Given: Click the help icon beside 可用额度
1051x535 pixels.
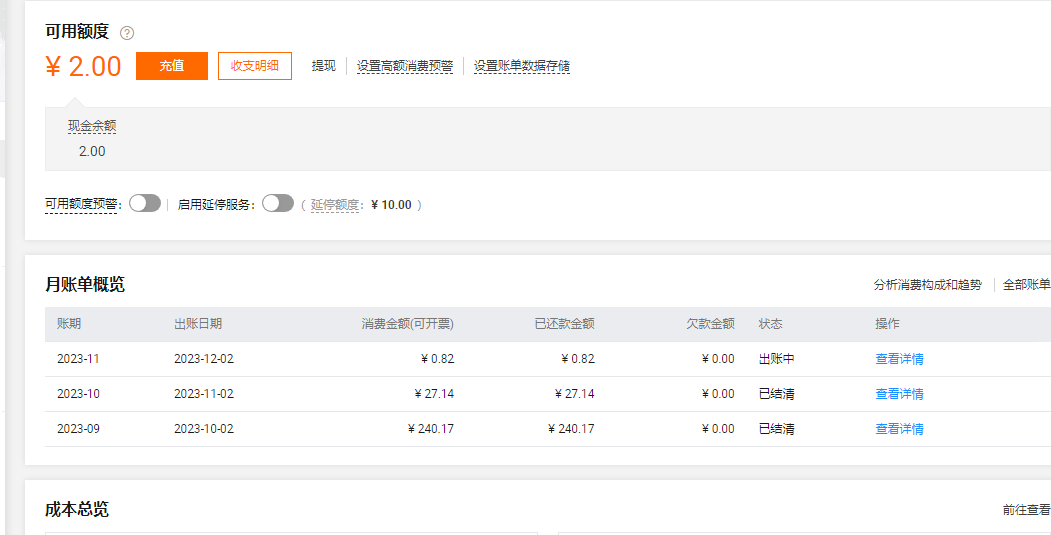Looking at the screenshot, I should [127, 33].
